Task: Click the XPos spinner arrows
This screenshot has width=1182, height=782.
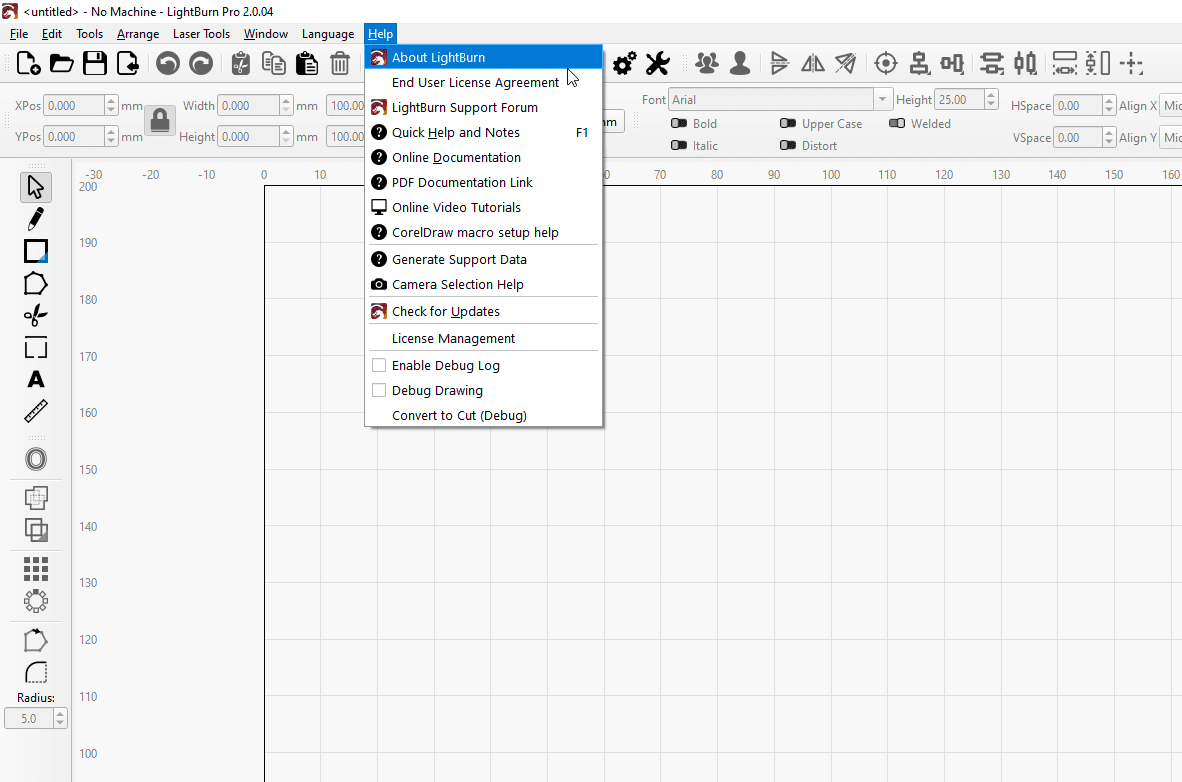Action: pos(111,106)
